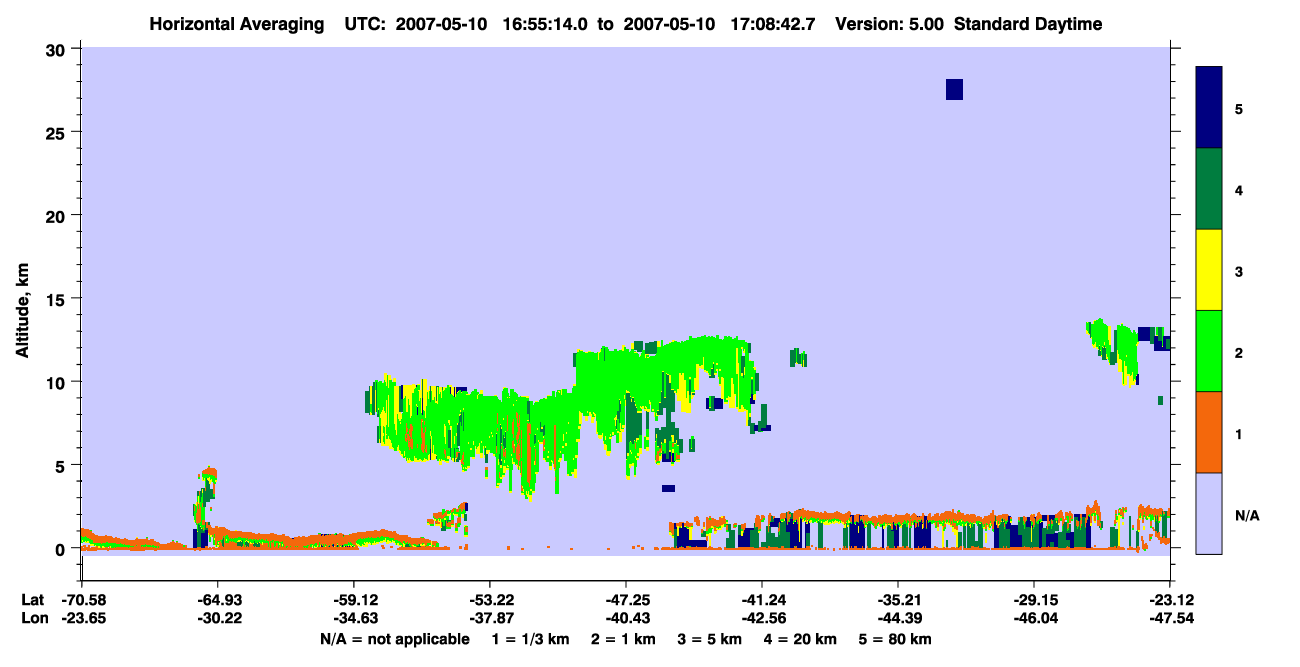The image size is (1300, 667).
Task: Click the altitude tick label 15
Action: click(58, 299)
